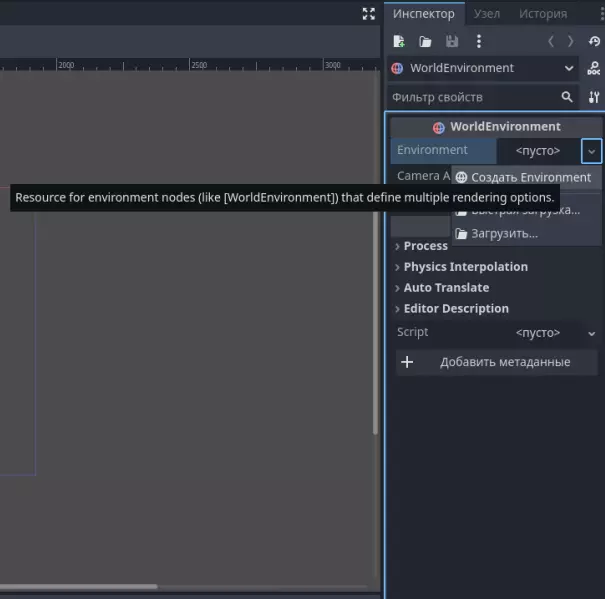Open the Script property dropdown arrow
This screenshot has height=599, width=605.
point(591,333)
